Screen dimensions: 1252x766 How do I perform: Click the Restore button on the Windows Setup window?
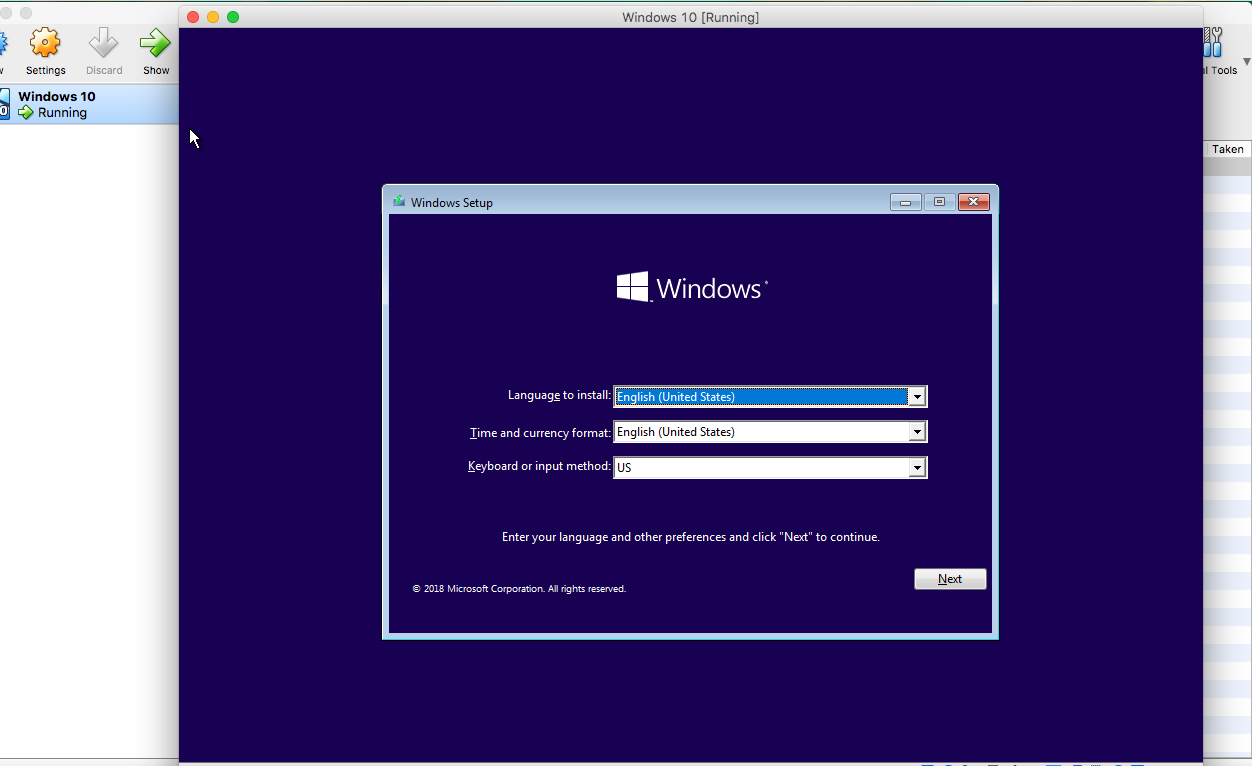click(x=939, y=201)
